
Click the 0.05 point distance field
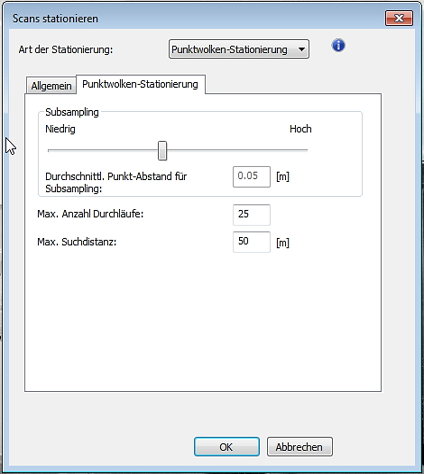[x=252, y=177]
